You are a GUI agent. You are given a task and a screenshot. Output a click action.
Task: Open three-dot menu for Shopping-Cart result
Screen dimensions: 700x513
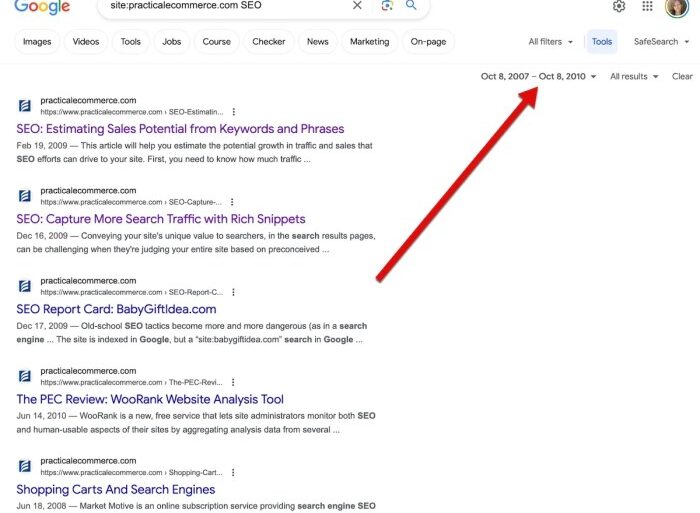[233, 472]
